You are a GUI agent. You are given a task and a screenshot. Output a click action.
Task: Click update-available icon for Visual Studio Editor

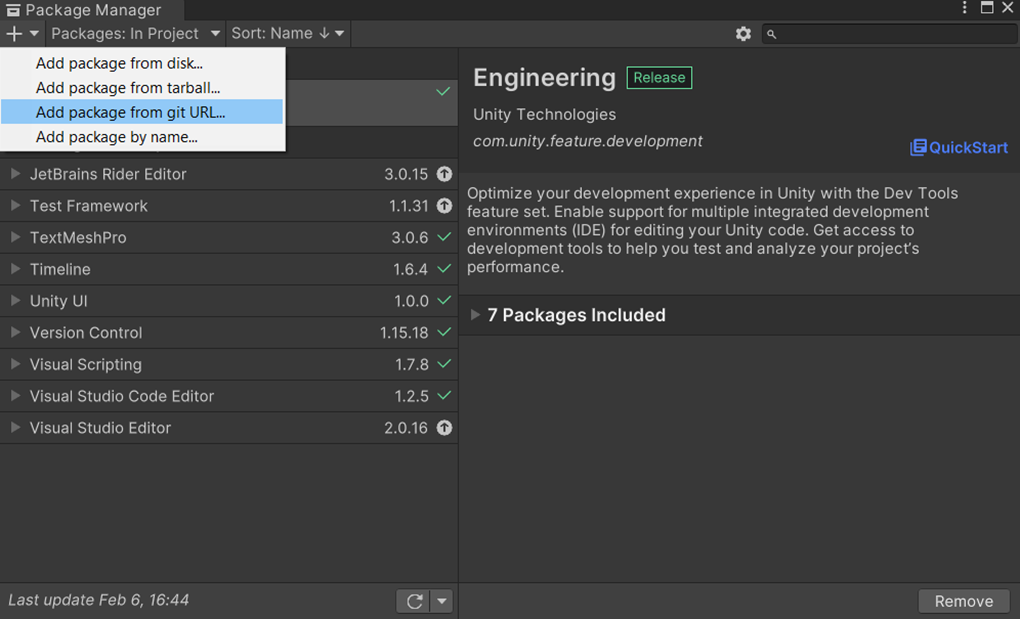tap(444, 427)
